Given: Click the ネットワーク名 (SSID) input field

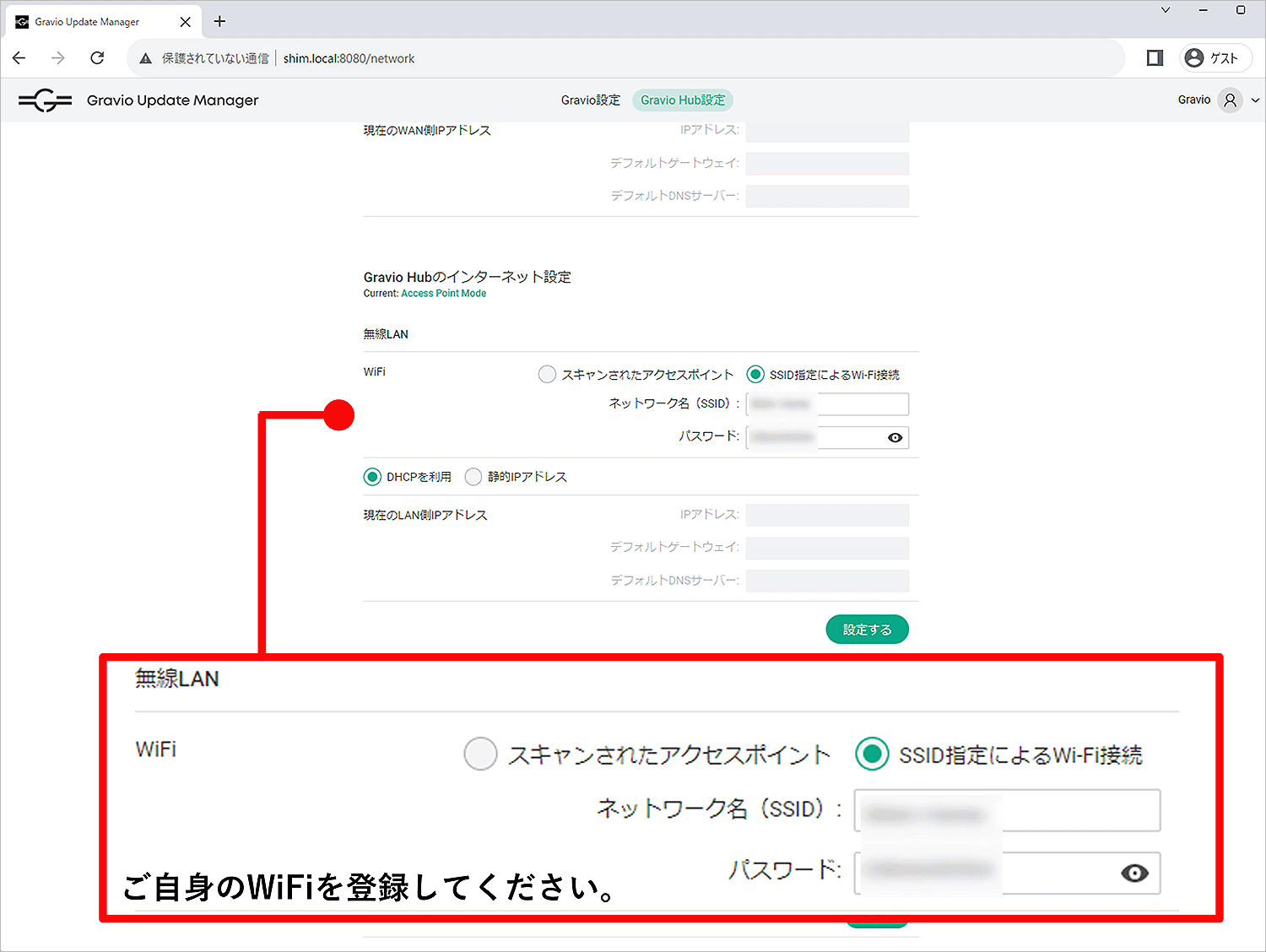Looking at the screenshot, I should [827, 404].
